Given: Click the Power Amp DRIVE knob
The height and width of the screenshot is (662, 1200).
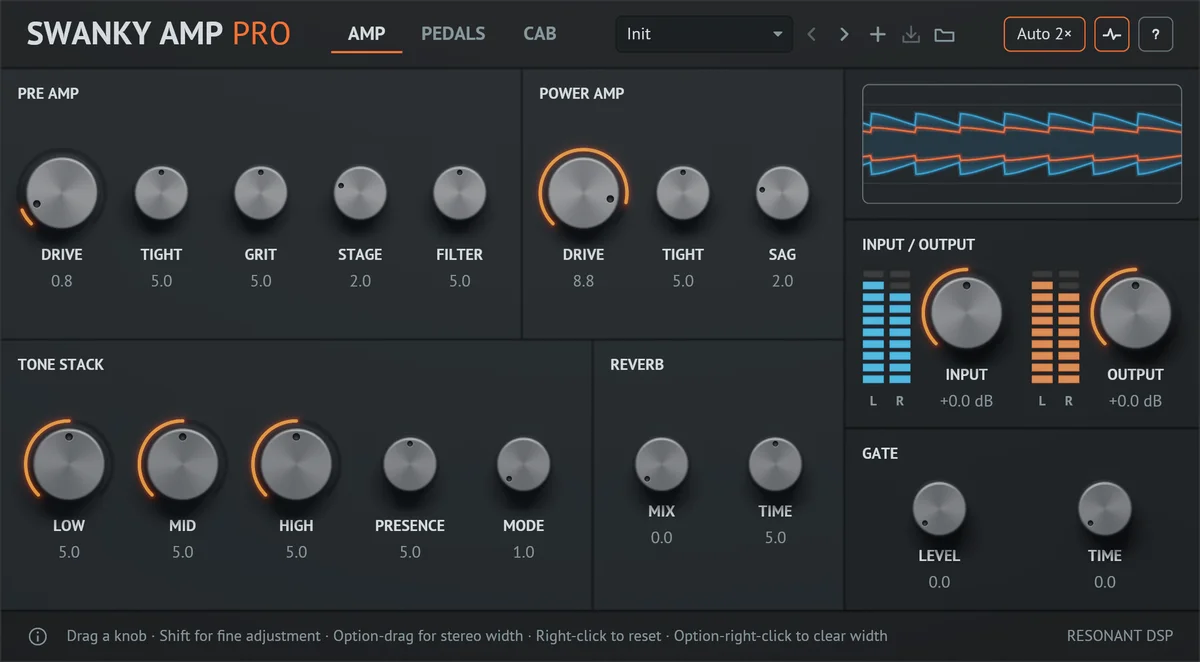Looking at the screenshot, I should click(x=584, y=193).
